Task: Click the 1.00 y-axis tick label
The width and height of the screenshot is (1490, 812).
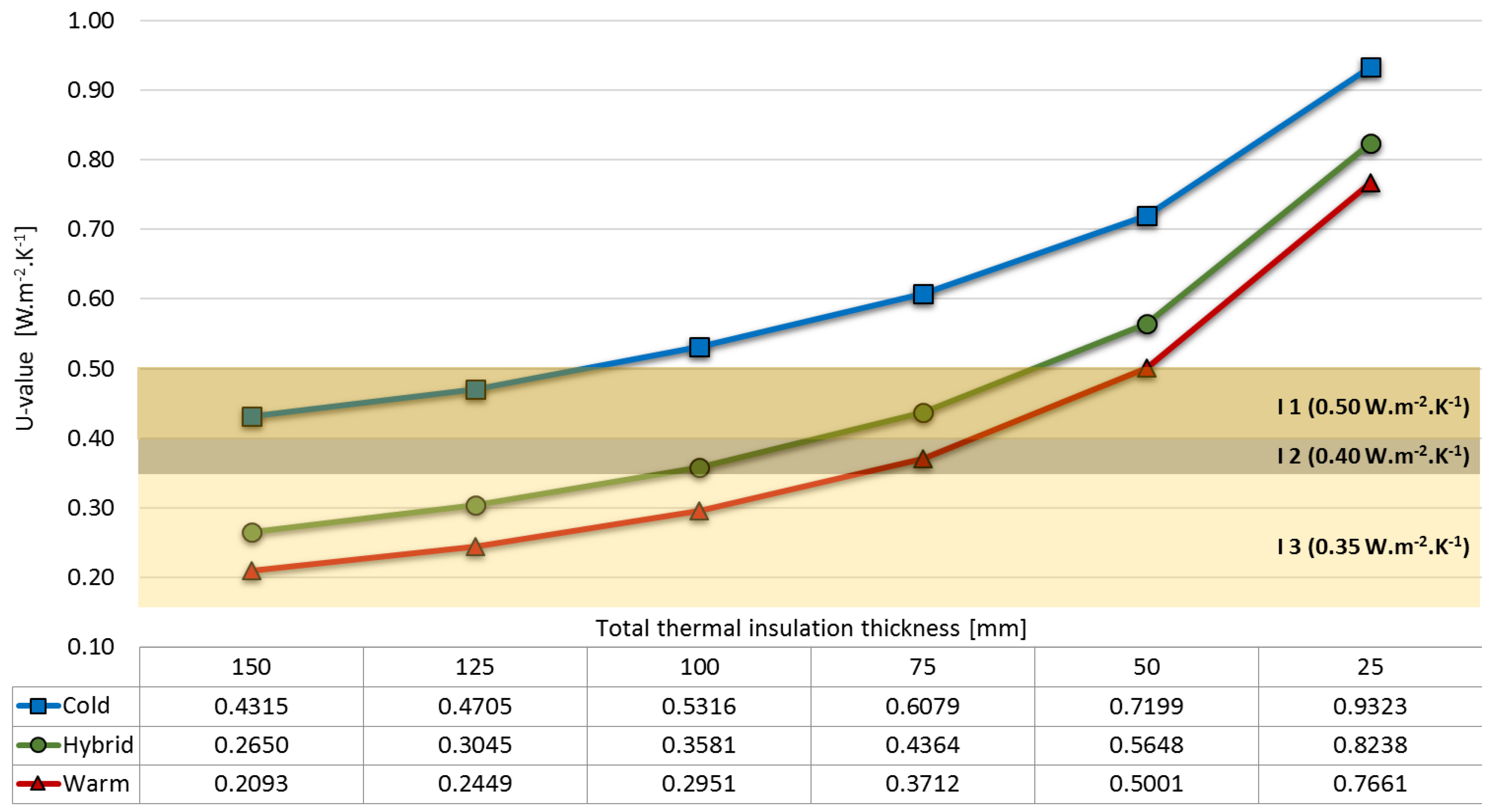Action: pos(91,21)
